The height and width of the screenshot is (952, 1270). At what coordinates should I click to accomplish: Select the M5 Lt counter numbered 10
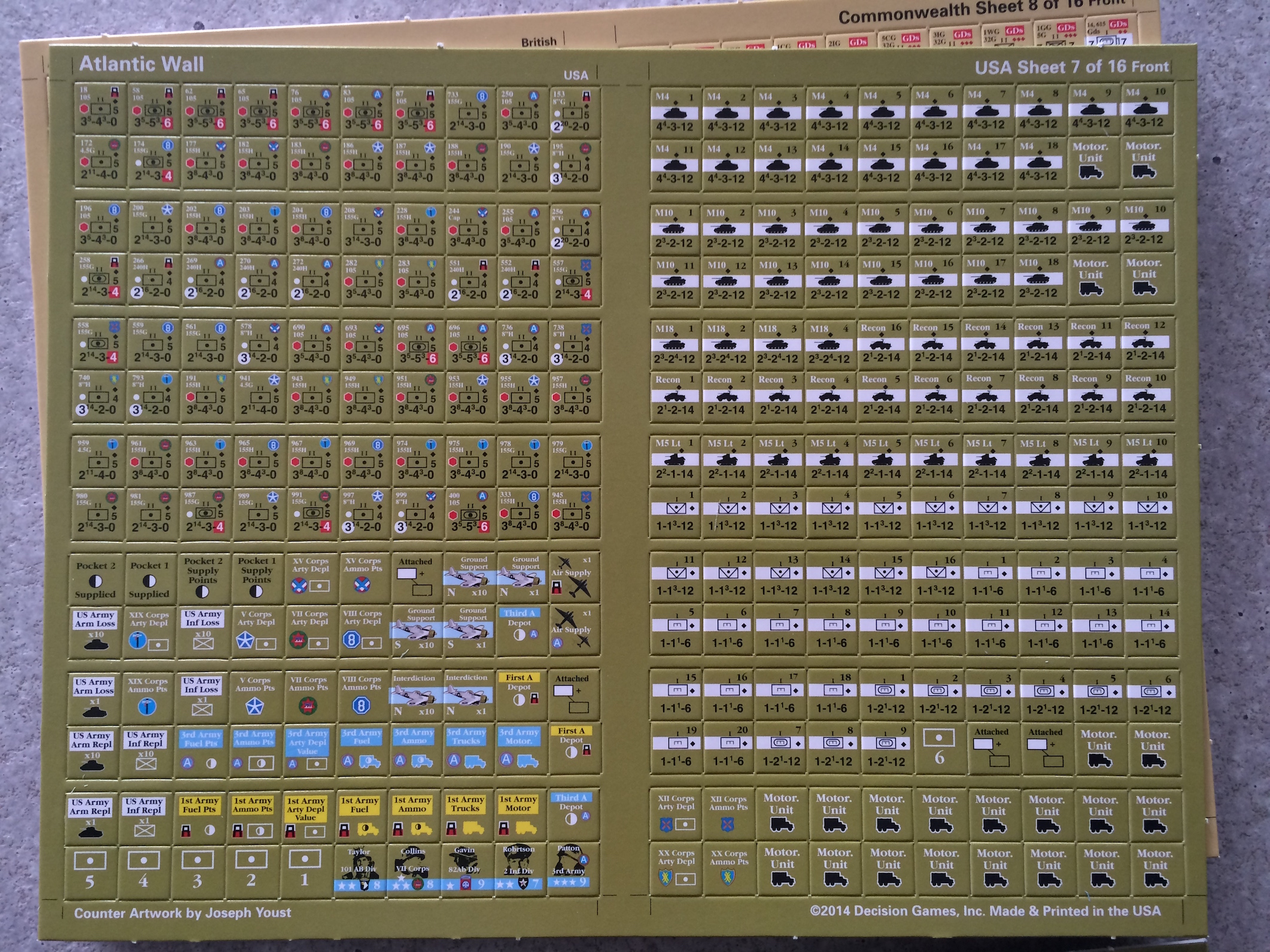(1147, 458)
